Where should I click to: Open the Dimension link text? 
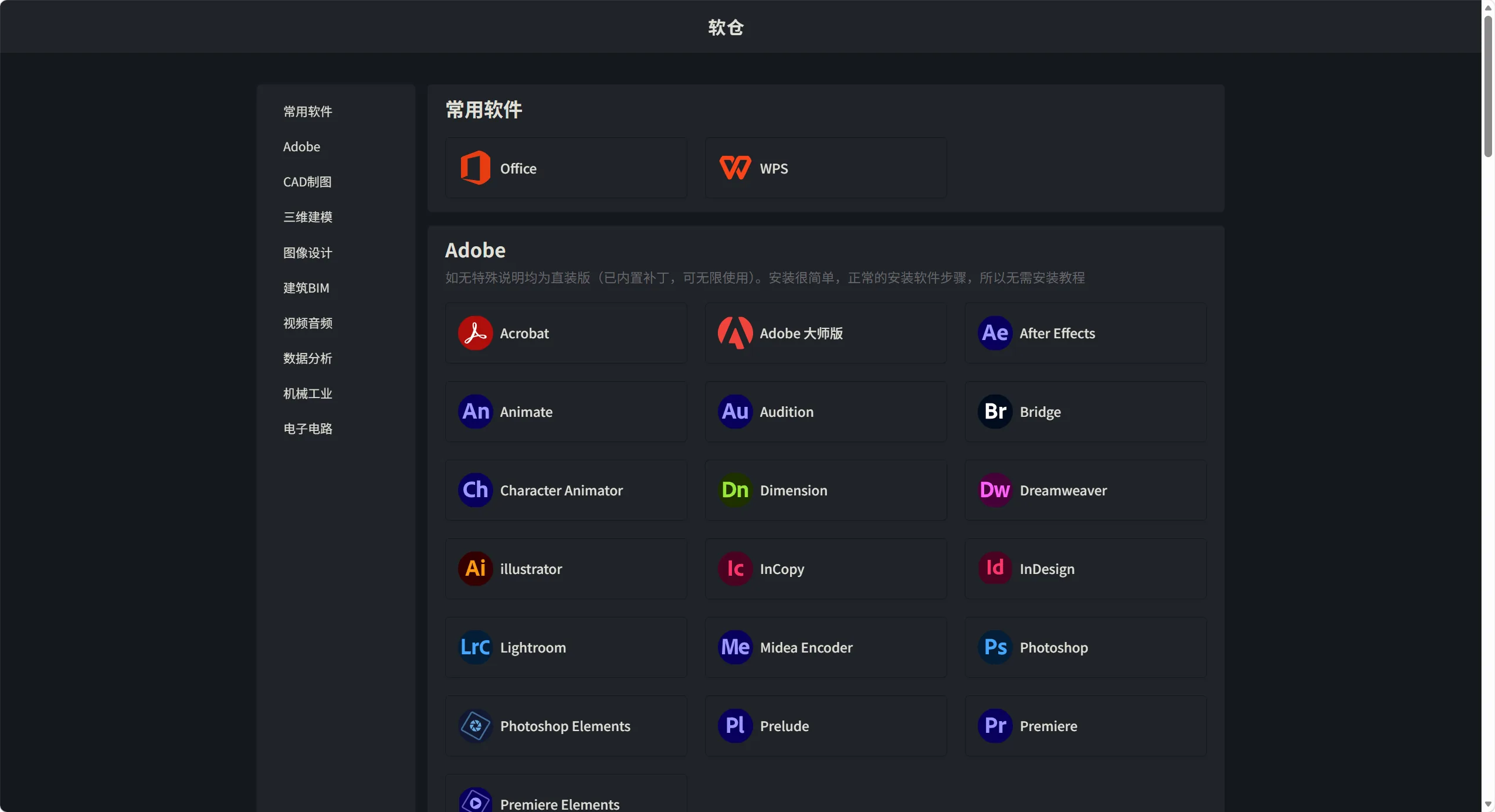[794, 490]
